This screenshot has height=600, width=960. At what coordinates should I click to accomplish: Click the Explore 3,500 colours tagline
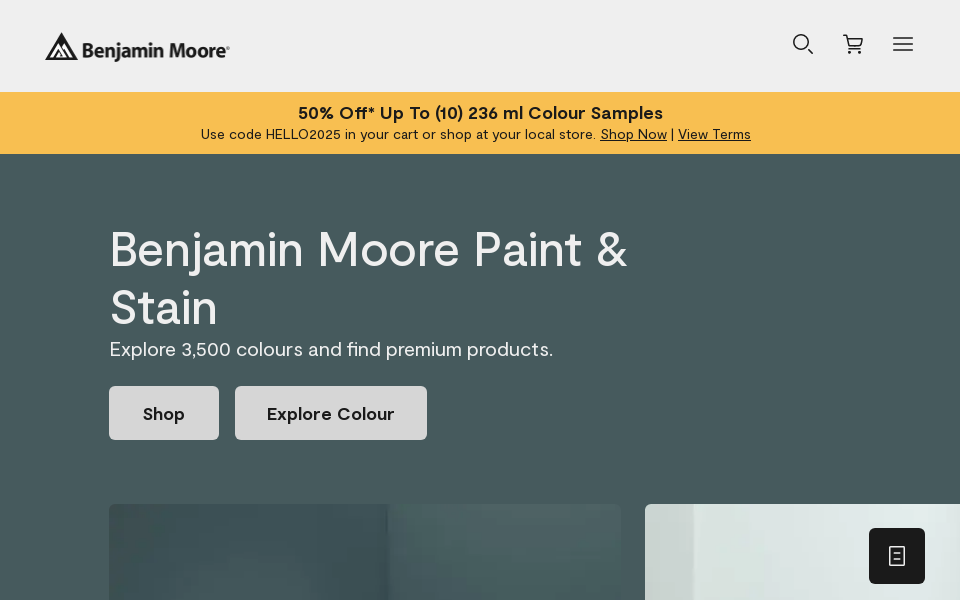click(331, 349)
